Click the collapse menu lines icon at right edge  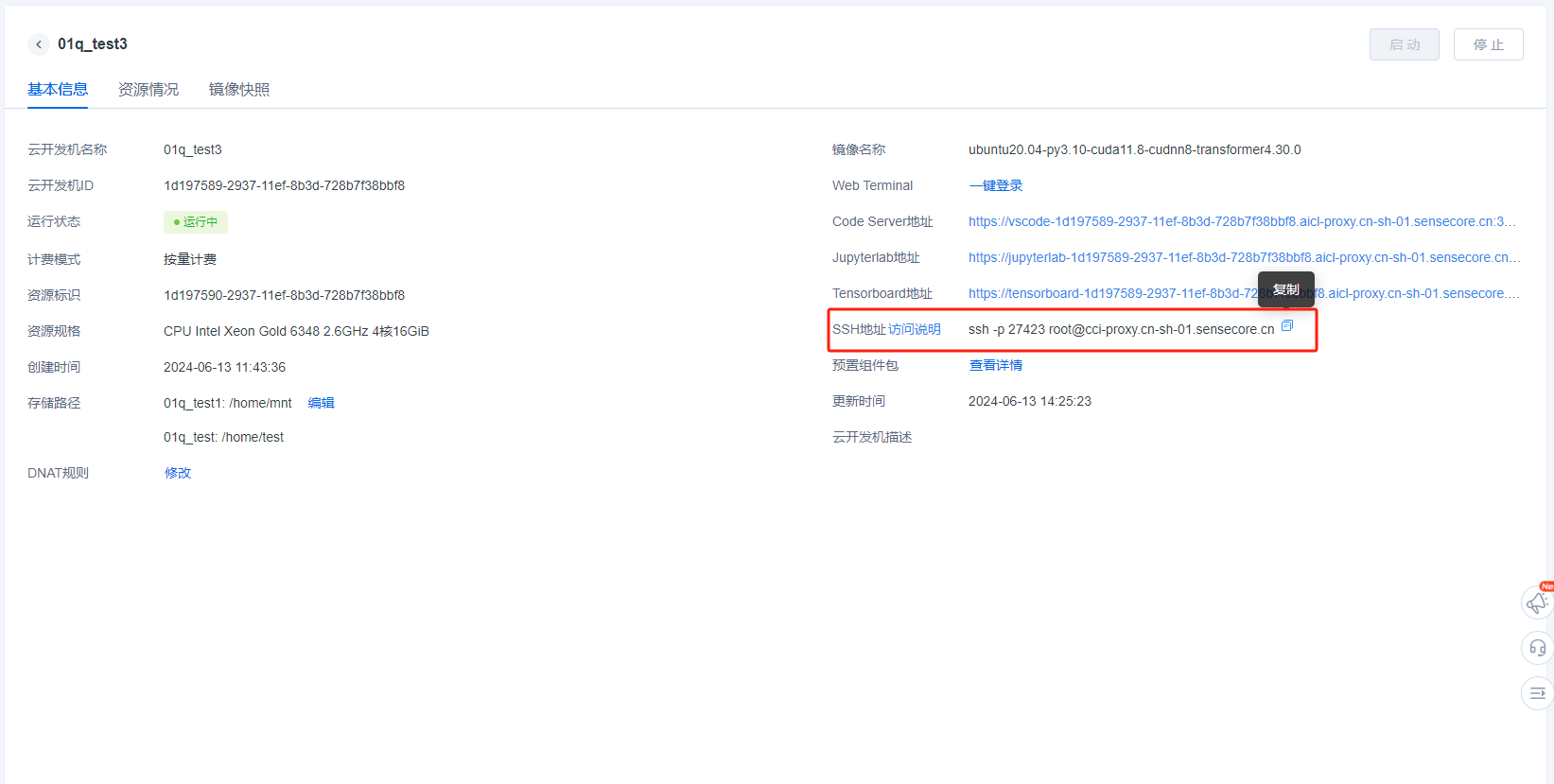[x=1537, y=693]
